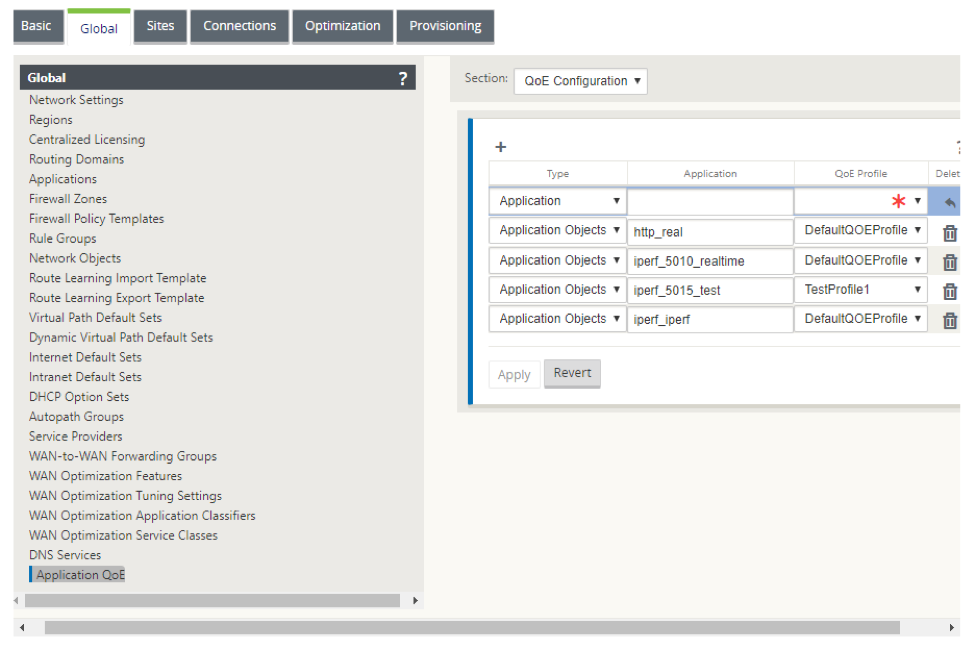Click the Apply button

[514, 375]
